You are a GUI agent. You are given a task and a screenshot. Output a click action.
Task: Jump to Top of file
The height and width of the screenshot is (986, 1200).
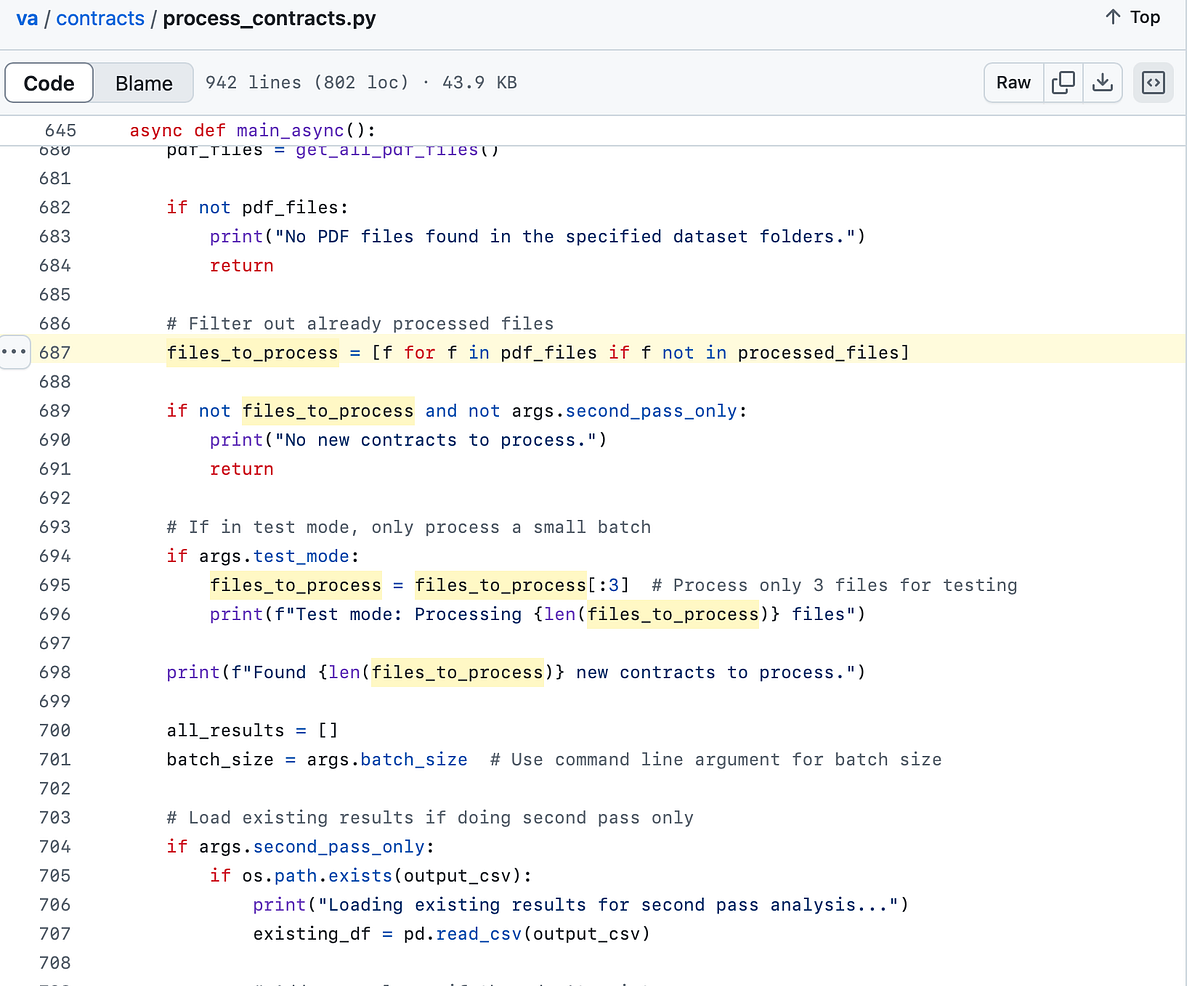pyautogui.click(x=1133, y=17)
